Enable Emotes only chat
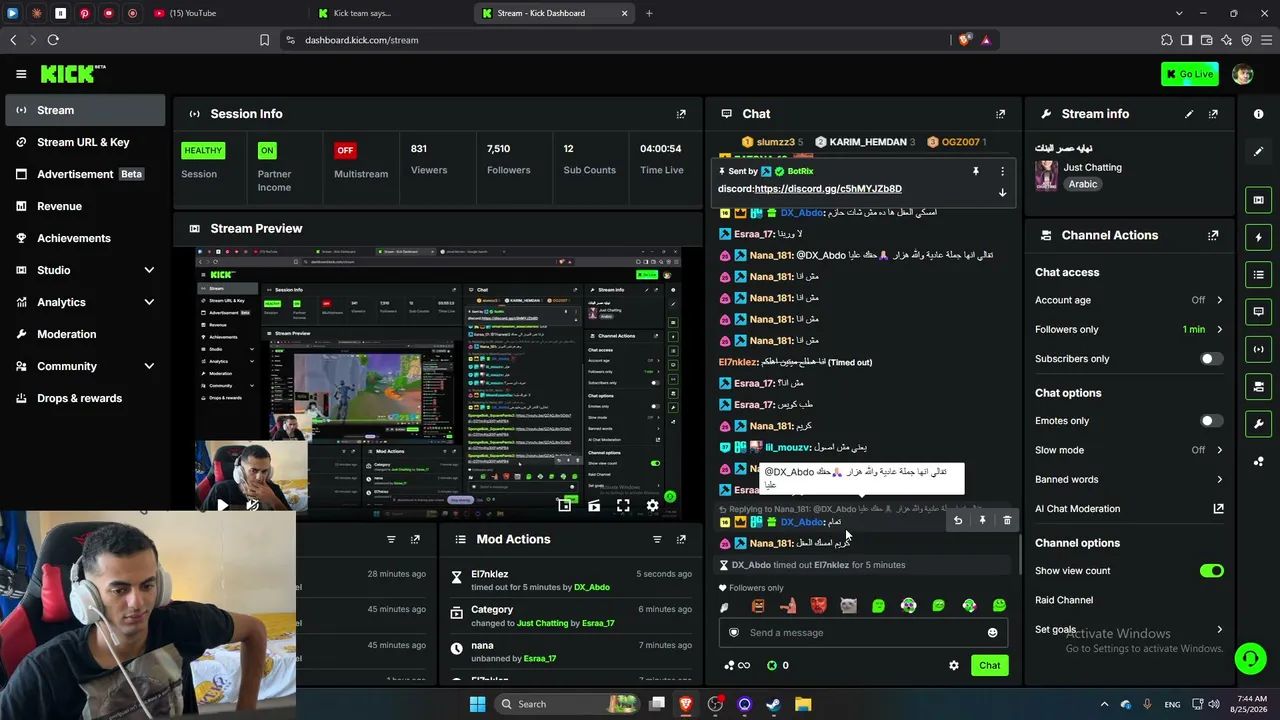The image size is (1280, 720). tap(1211, 421)
